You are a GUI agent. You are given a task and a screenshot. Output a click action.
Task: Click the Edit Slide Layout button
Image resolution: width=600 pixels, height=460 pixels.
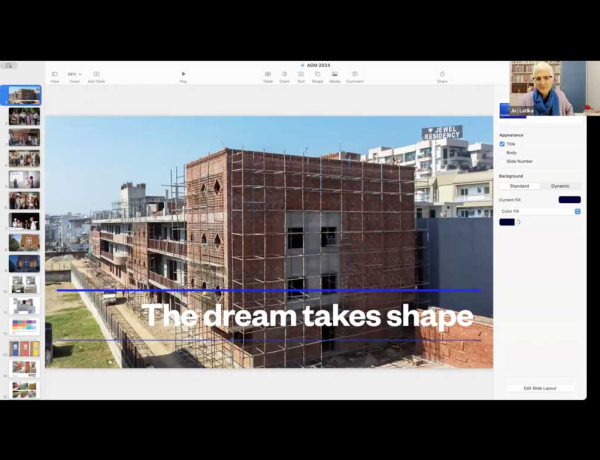tap(540, 388)
